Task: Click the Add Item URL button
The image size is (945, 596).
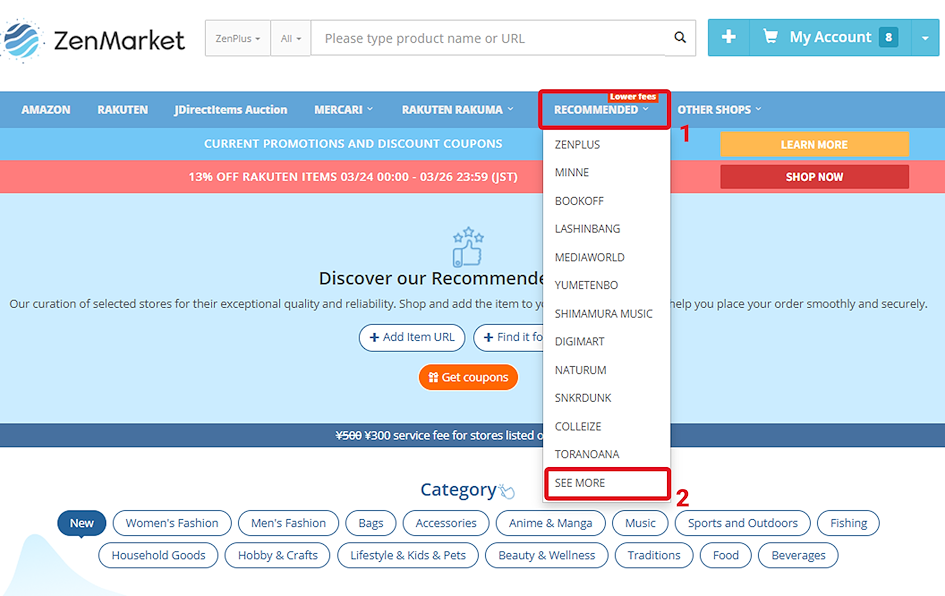Action: 412,337
